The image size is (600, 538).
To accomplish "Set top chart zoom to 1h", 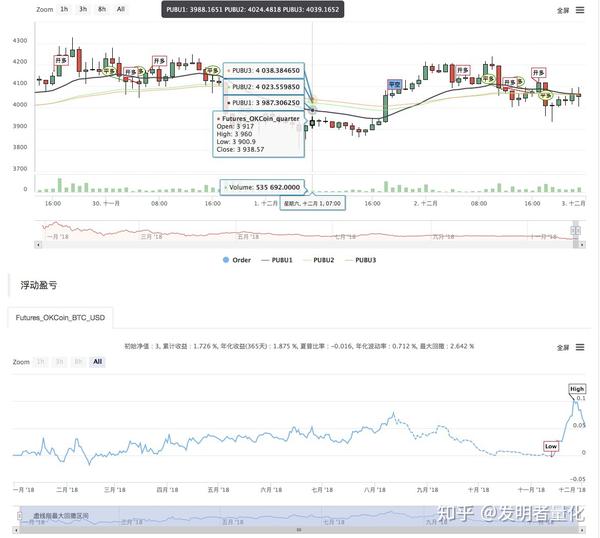I will coord(64,9).
